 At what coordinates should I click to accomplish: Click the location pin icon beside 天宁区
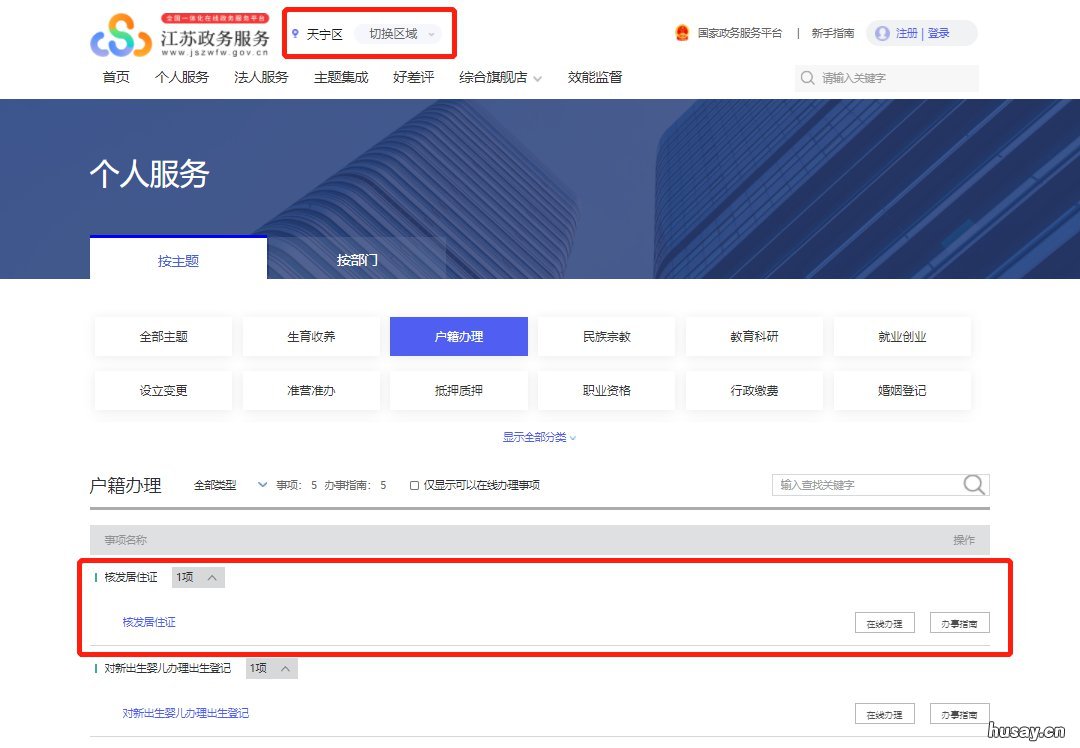(295, 33)
